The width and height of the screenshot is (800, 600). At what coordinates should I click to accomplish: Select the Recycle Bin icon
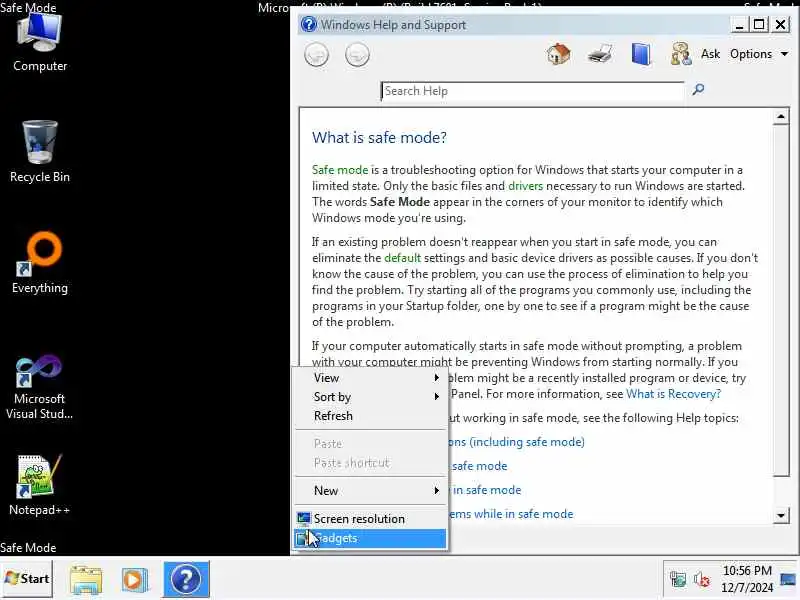(40, 152)
